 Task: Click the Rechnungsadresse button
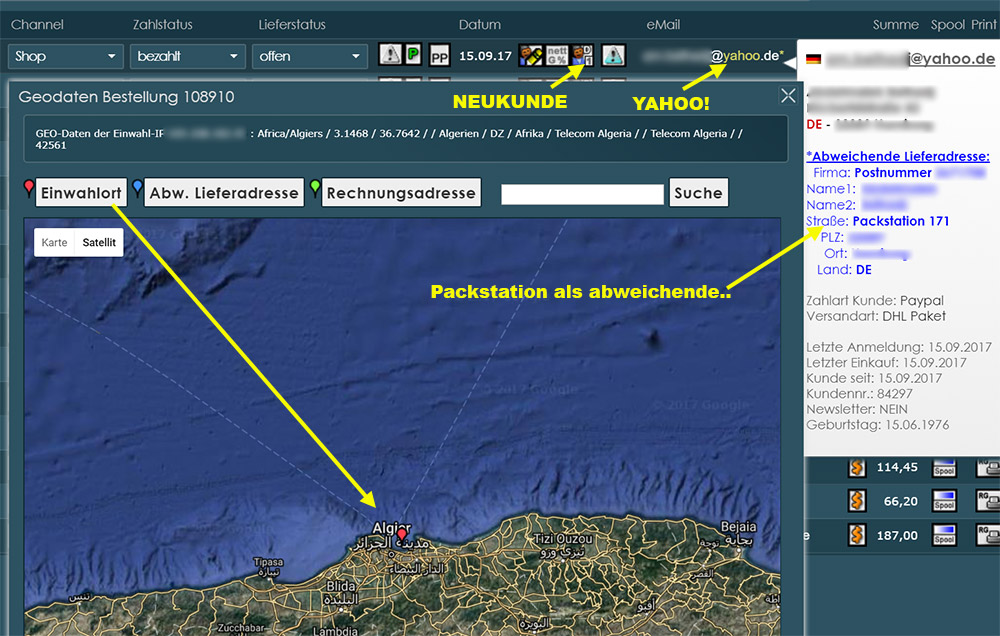(401, 193)
